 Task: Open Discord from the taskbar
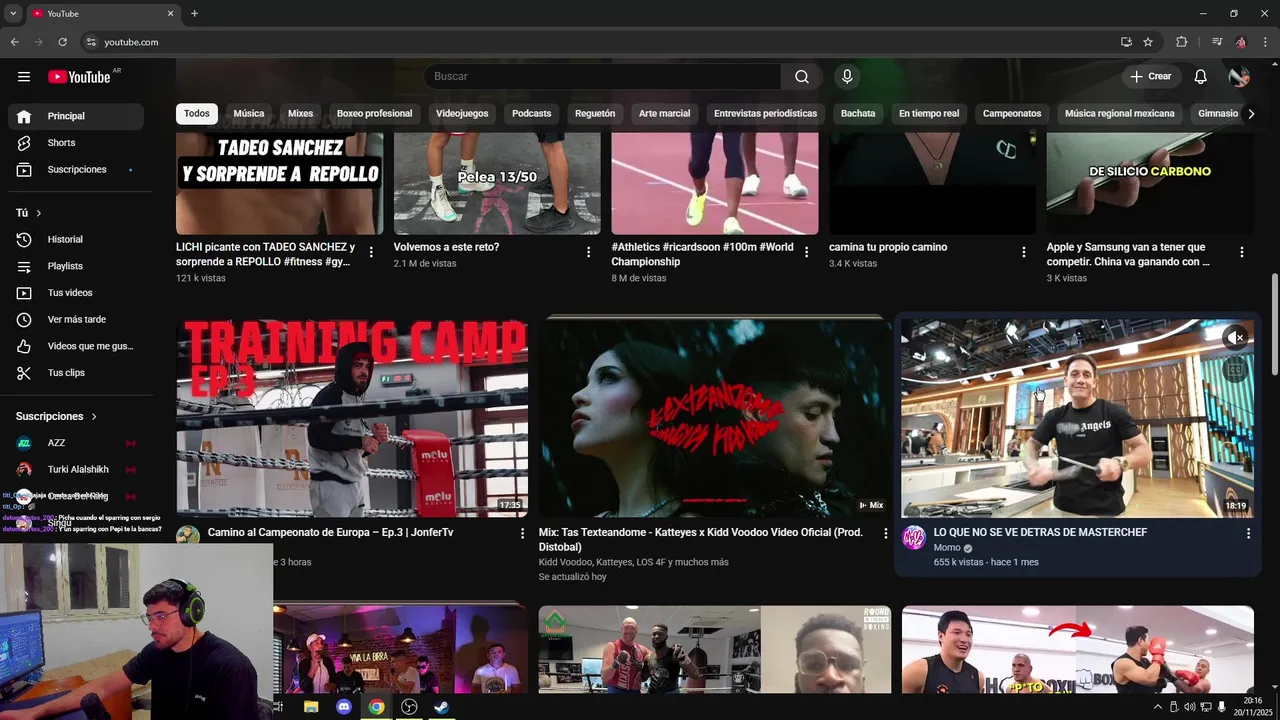point(344,707)
